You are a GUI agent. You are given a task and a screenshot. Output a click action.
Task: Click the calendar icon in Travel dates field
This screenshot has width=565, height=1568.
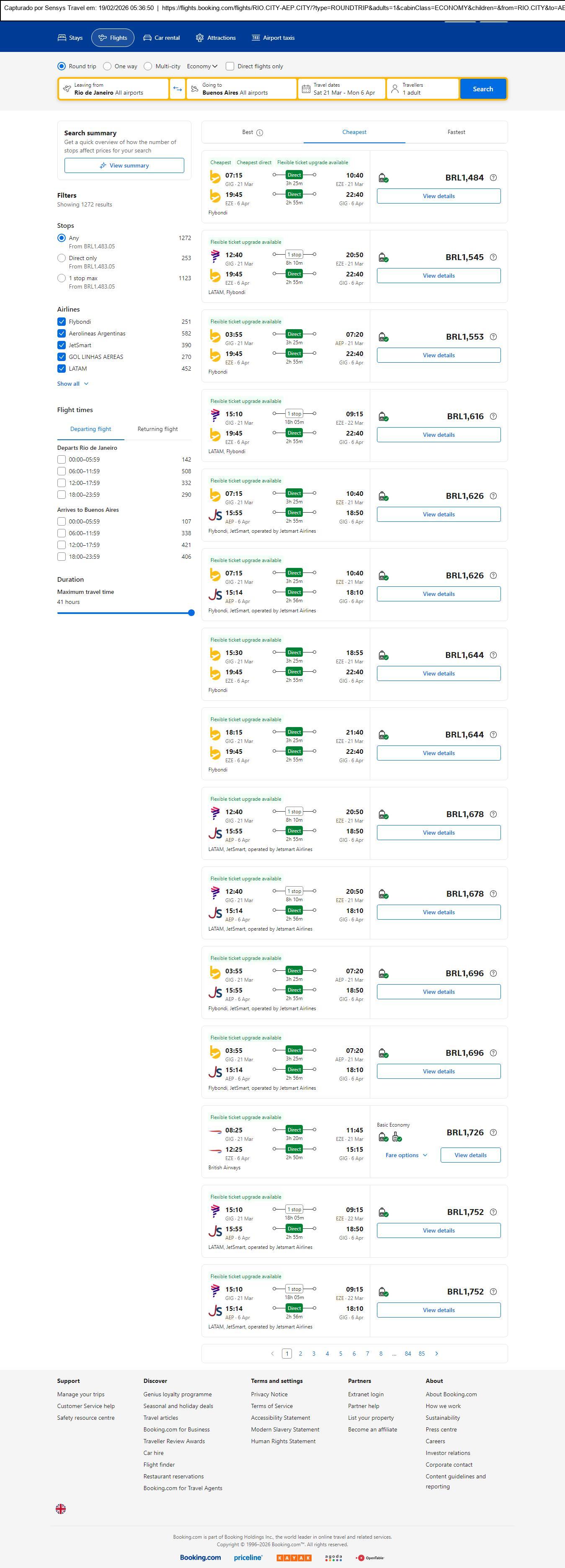click(x=306, y=89)
